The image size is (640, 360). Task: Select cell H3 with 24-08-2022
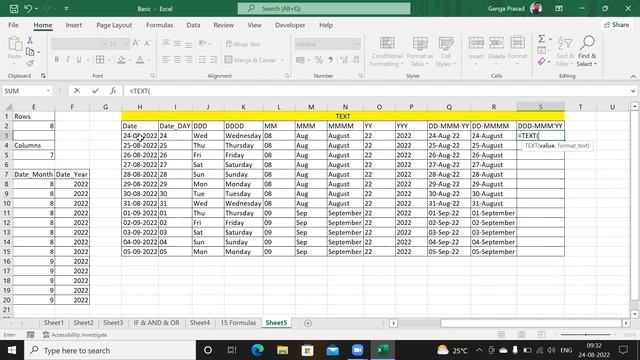(140, 136)
